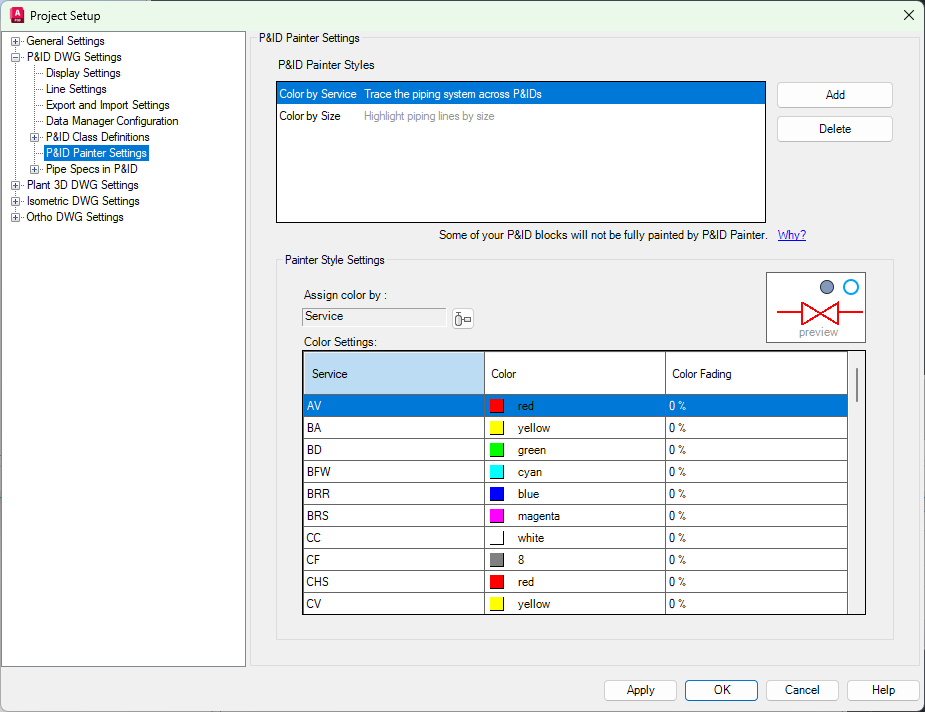Select P&ID Class Definitions tree item
925x712 pixels.
[x=98, y=137]
